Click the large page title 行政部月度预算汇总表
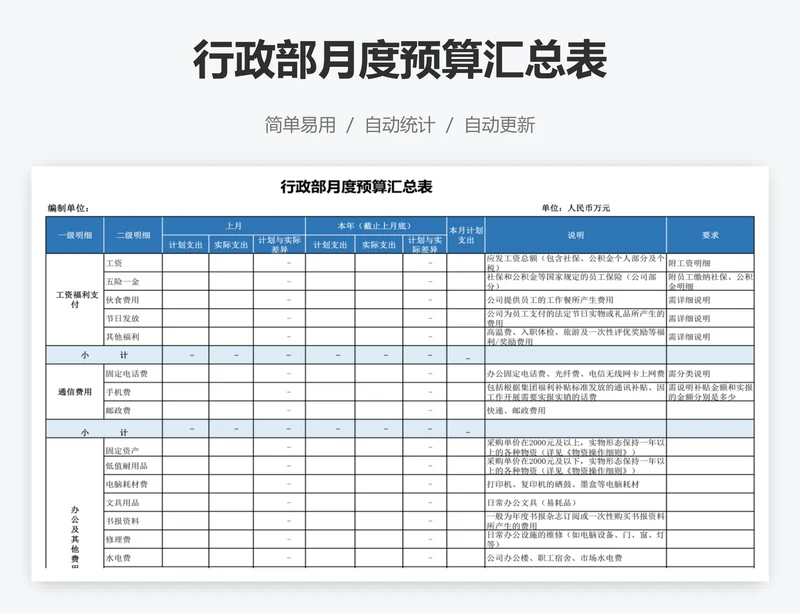800x613 pixels. tap(399, 60)
